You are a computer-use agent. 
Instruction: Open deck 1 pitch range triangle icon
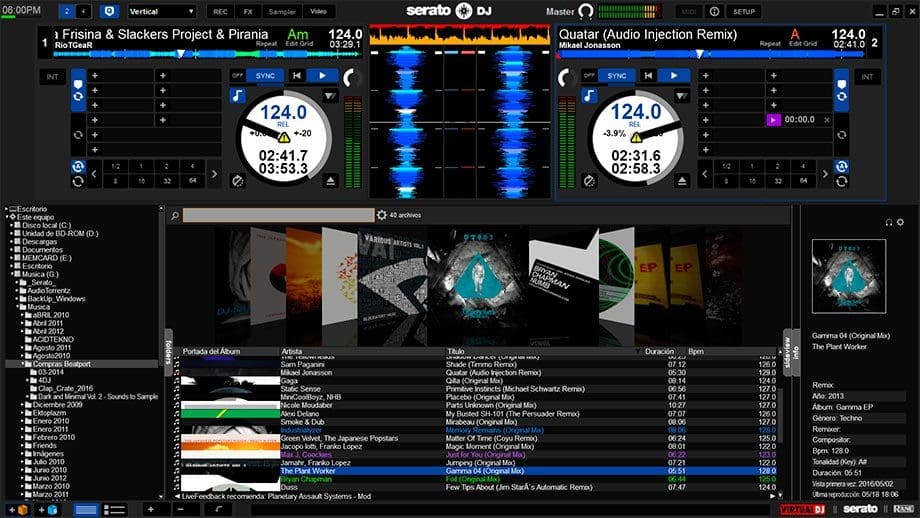[330, 96]
